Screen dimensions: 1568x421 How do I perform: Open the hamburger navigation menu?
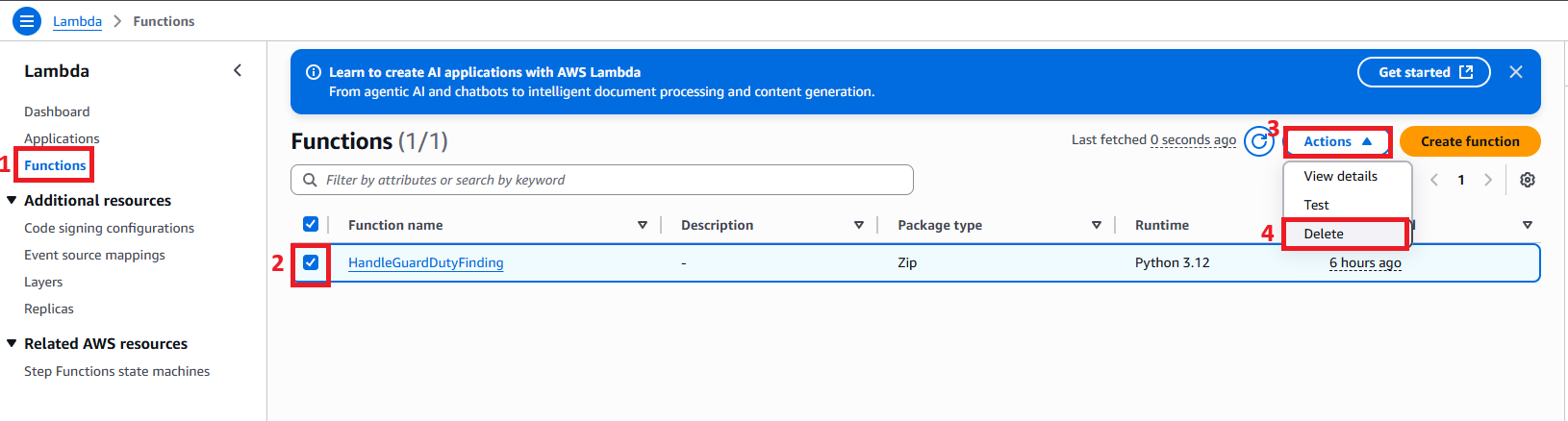point(27,20)
